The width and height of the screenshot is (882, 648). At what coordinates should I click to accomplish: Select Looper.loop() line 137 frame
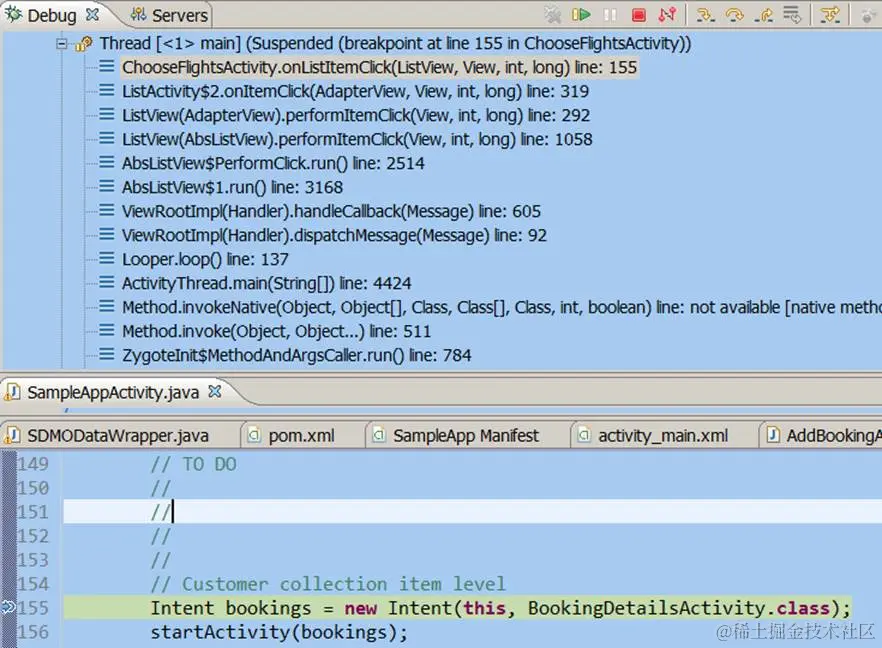[x=205, y=259]
